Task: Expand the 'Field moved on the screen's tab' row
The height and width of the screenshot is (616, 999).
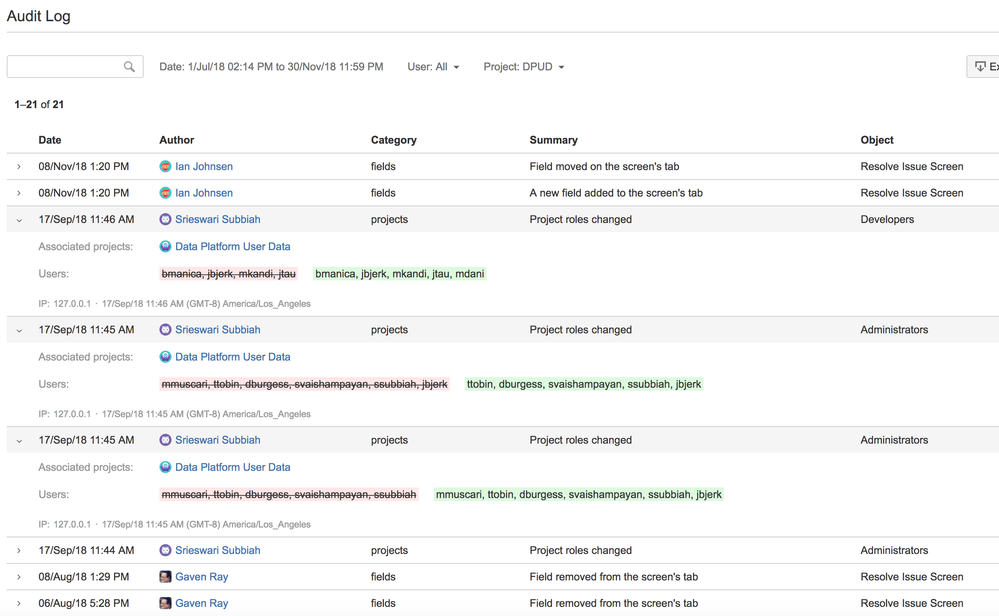Action: tap(18, 166)
